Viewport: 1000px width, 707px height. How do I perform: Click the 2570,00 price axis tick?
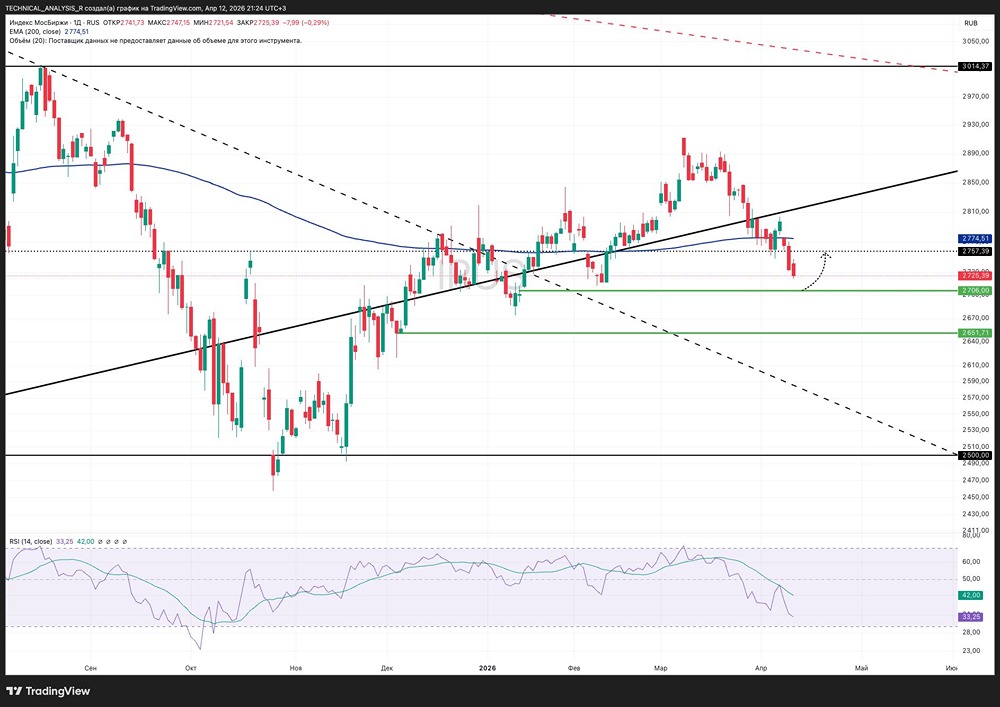click(x=976, y=397)
